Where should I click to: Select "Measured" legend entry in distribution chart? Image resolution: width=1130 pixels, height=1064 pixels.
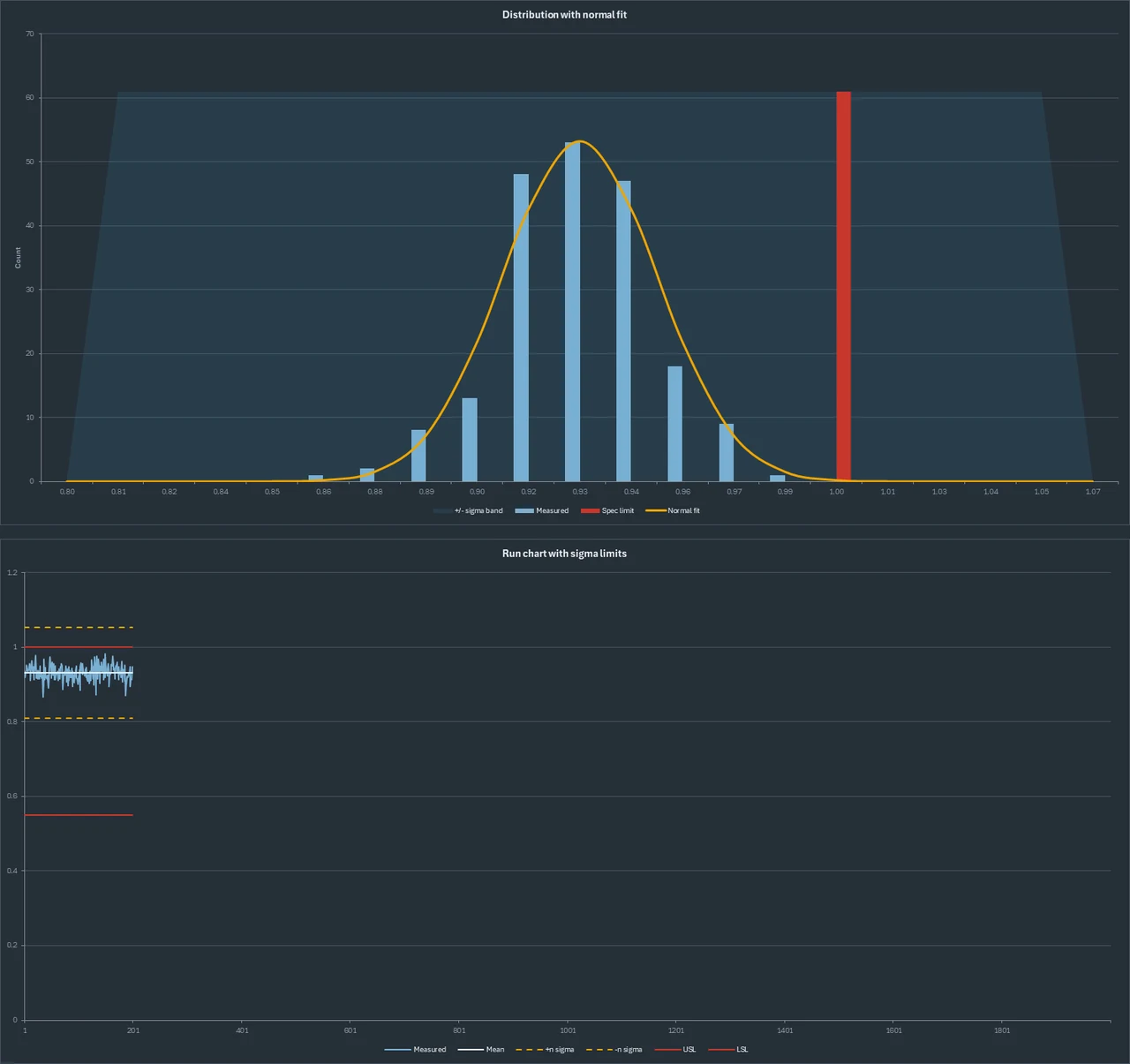(542, 511)
